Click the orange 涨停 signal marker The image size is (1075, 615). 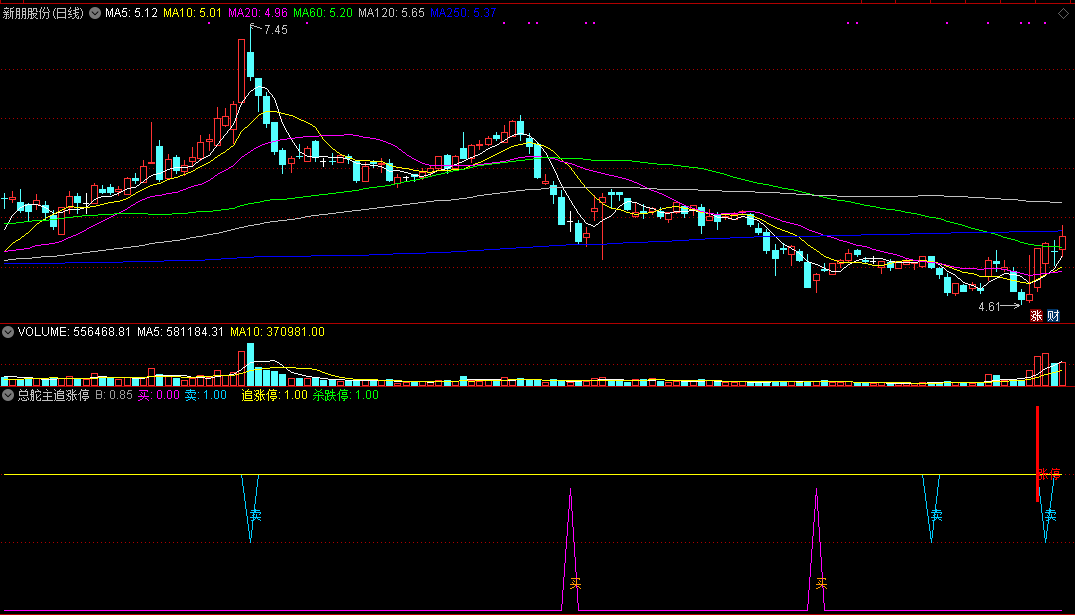tap(1048, 474)
